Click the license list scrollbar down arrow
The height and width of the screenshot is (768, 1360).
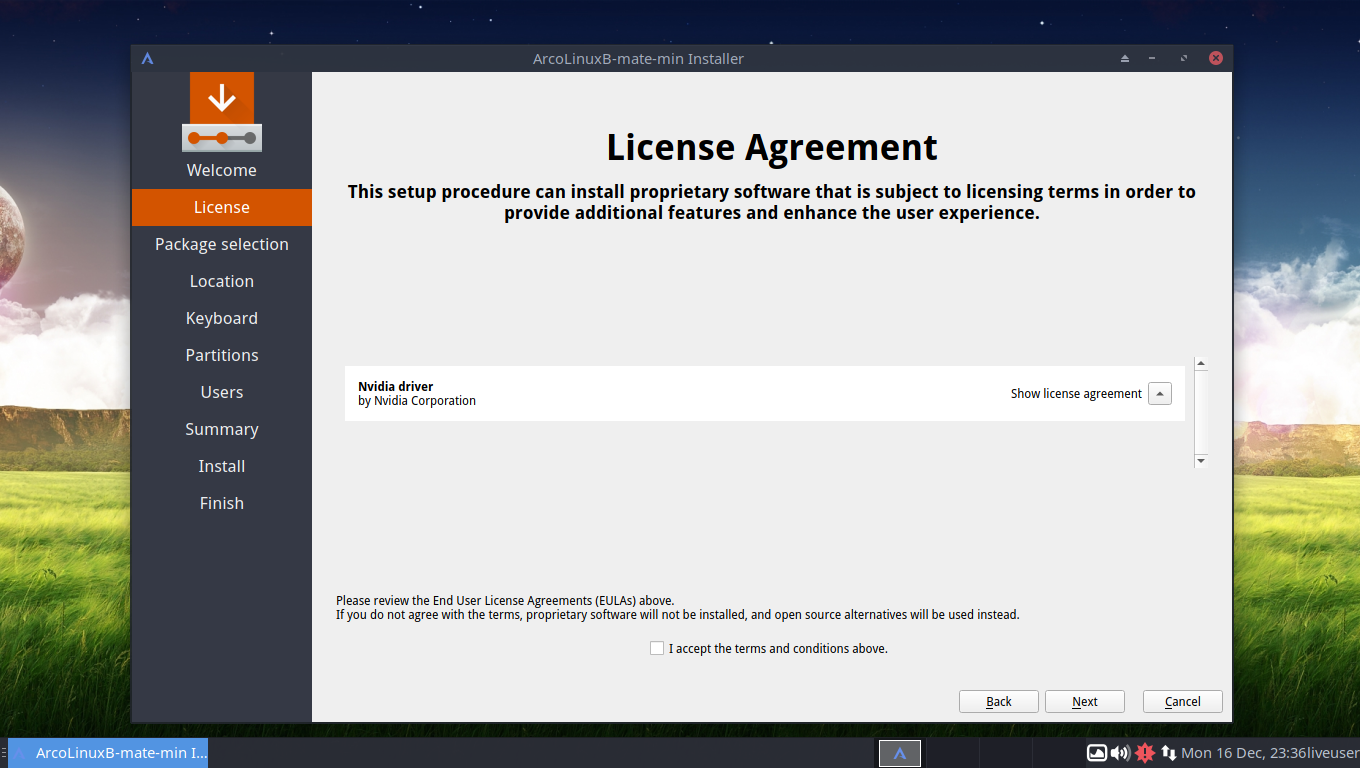(x=1201, y=461)
